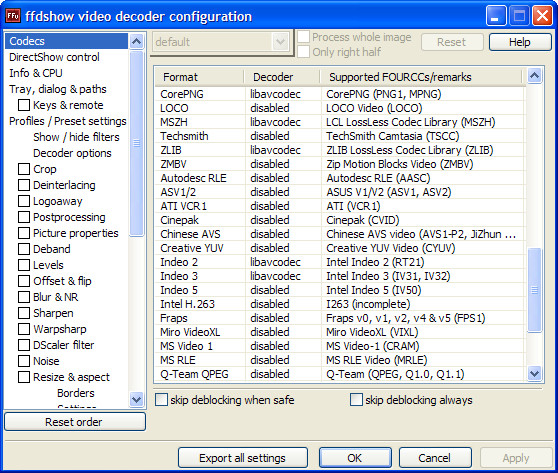The height and width of the screenshot is (473, 558).
Task: Open Info & CPU page
Action: click(36, 73)
